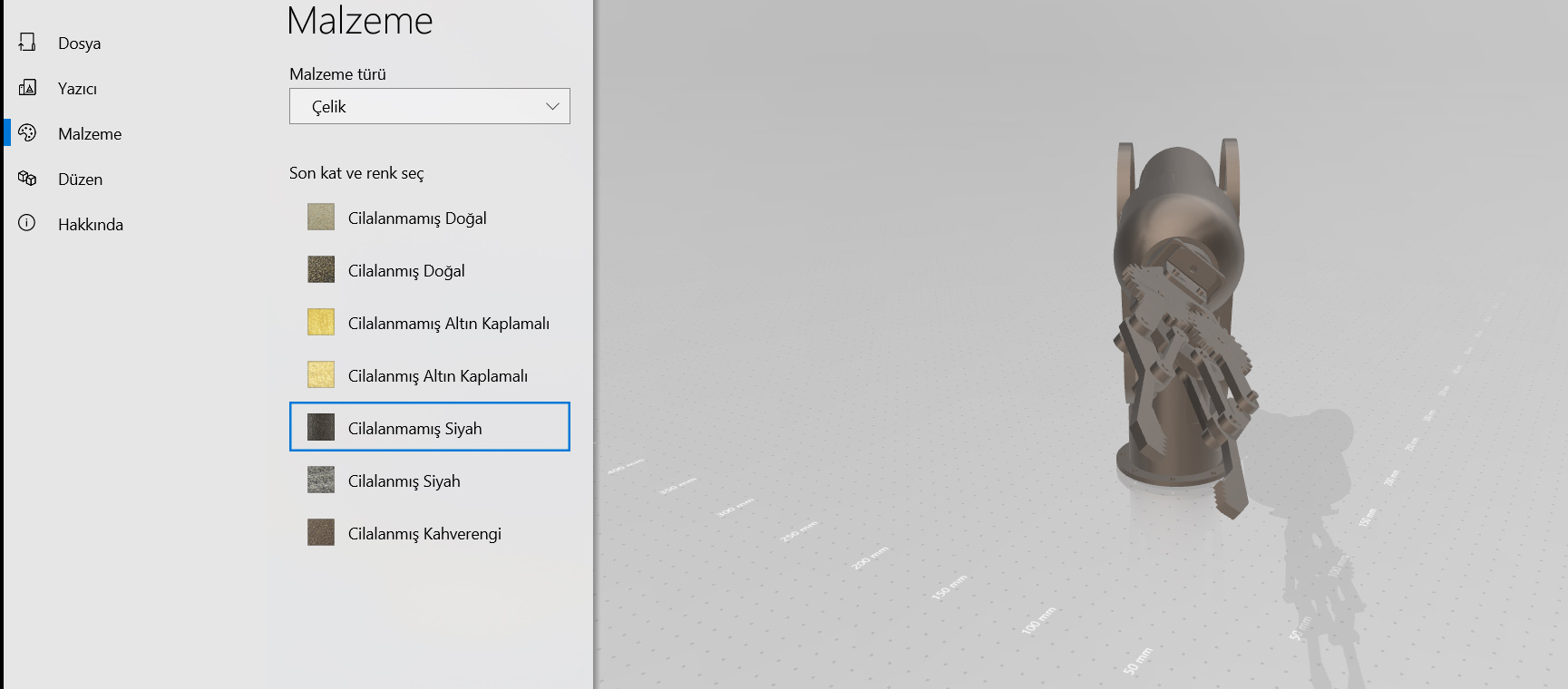
Task: Pick the Cilalanmamış Altın Kaplamalı swatch
Action: tap(321, 322)
